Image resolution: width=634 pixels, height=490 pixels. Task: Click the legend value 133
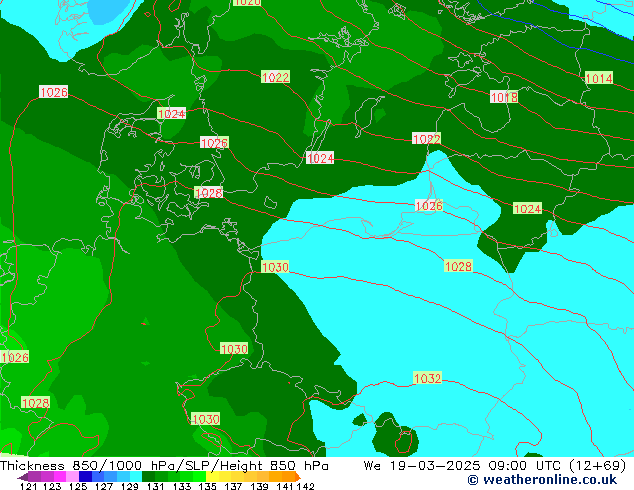181,486
